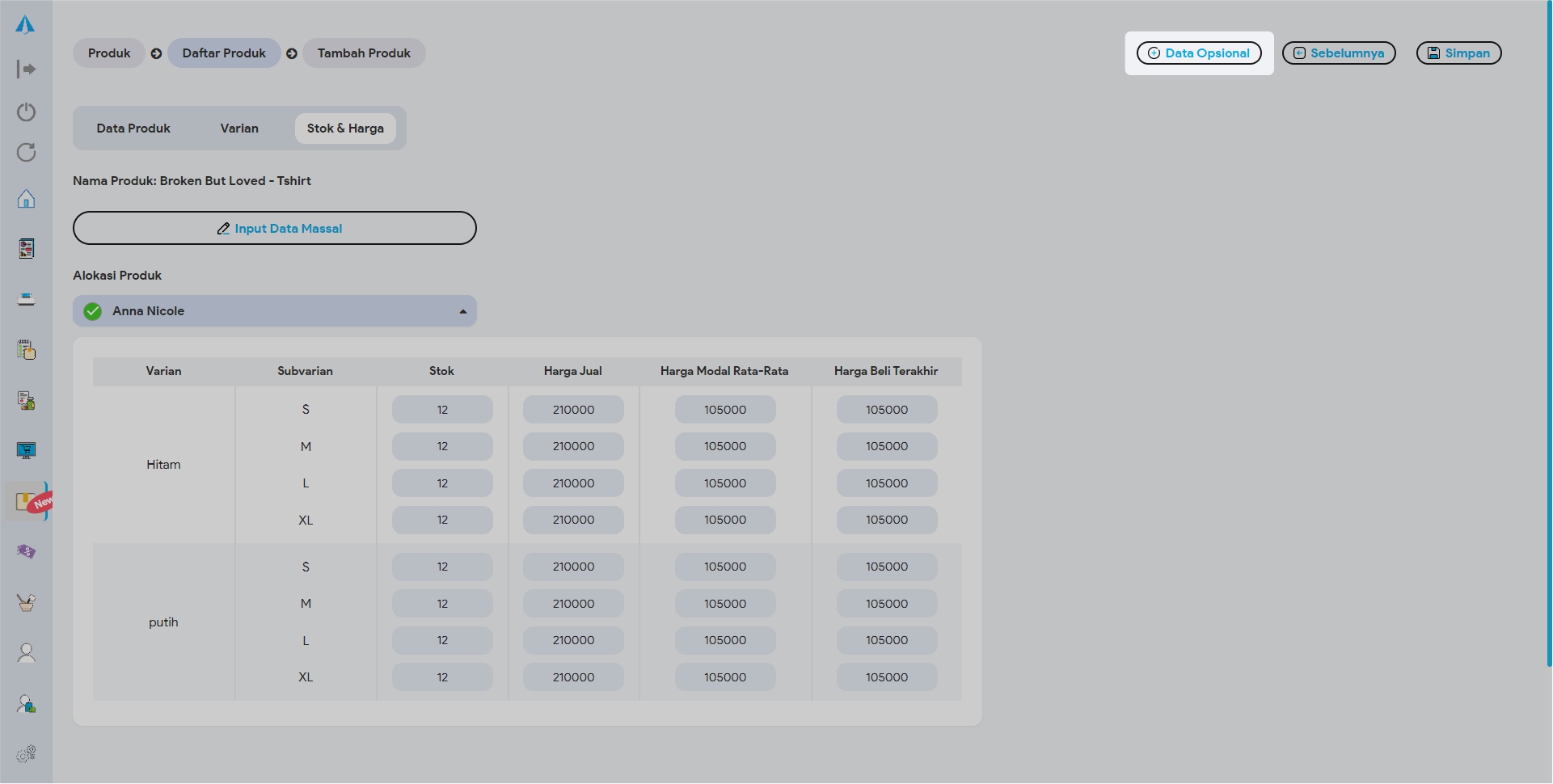Expand the Anna Nicole allocation dropdown
This screenshot has width=1553, height=784.
(462, 311)
